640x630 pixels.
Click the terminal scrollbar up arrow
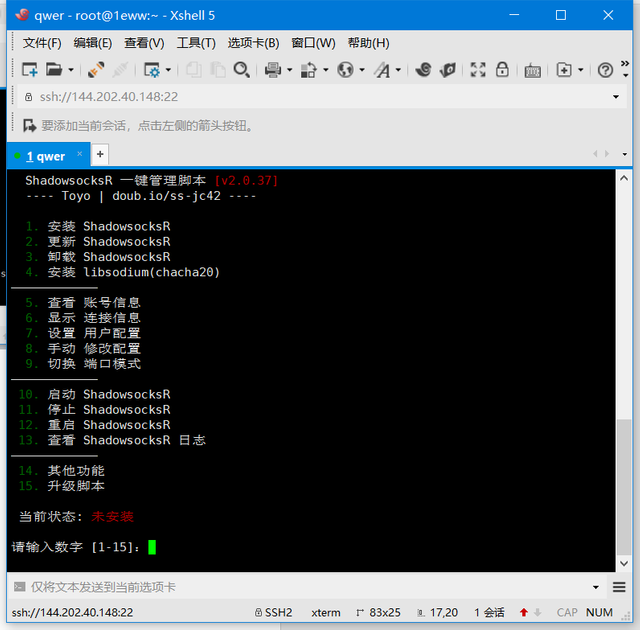click(x=624, y=178)
